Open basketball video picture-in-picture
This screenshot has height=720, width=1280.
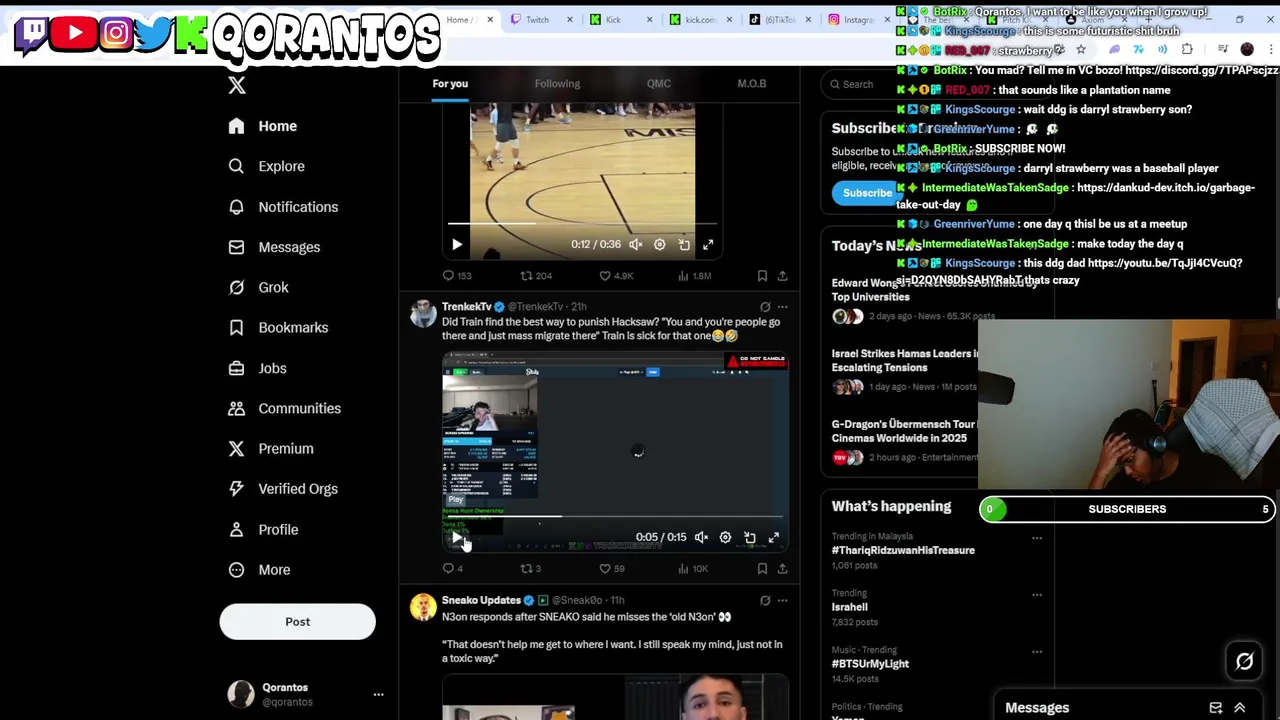pyautogui.click(x=684, y=244)
